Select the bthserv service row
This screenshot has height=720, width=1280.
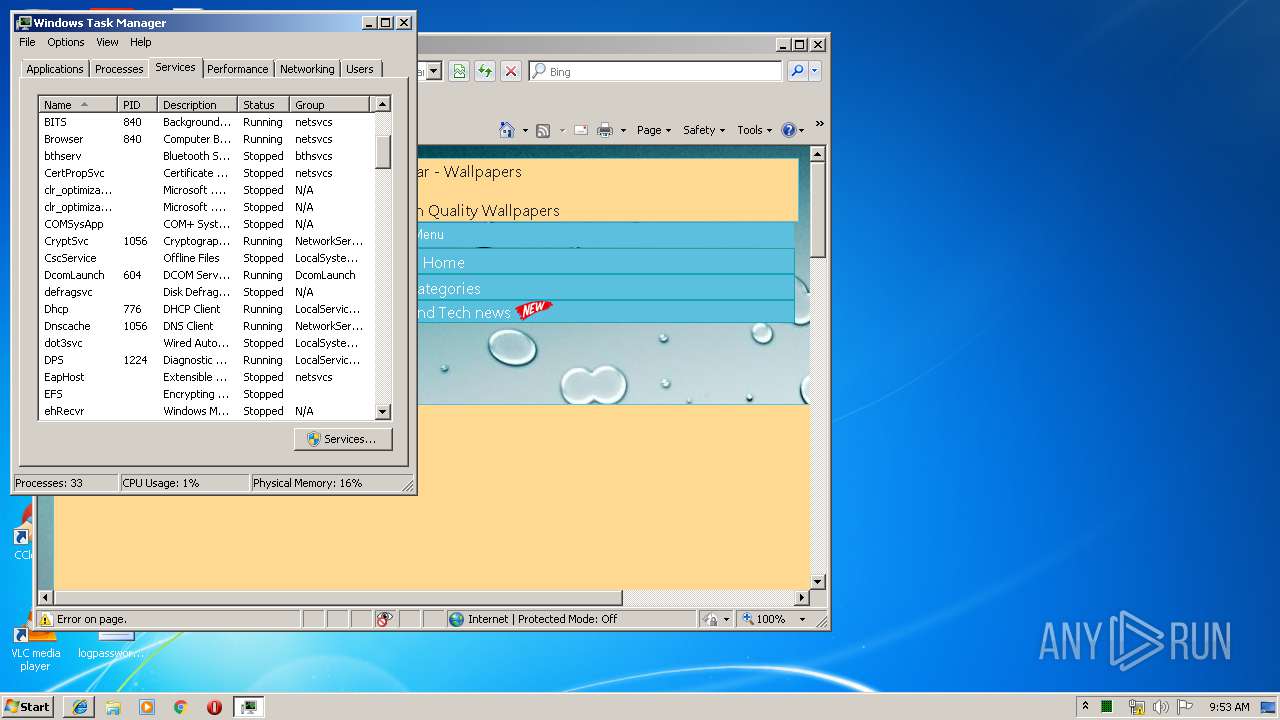tap(206, 156)
